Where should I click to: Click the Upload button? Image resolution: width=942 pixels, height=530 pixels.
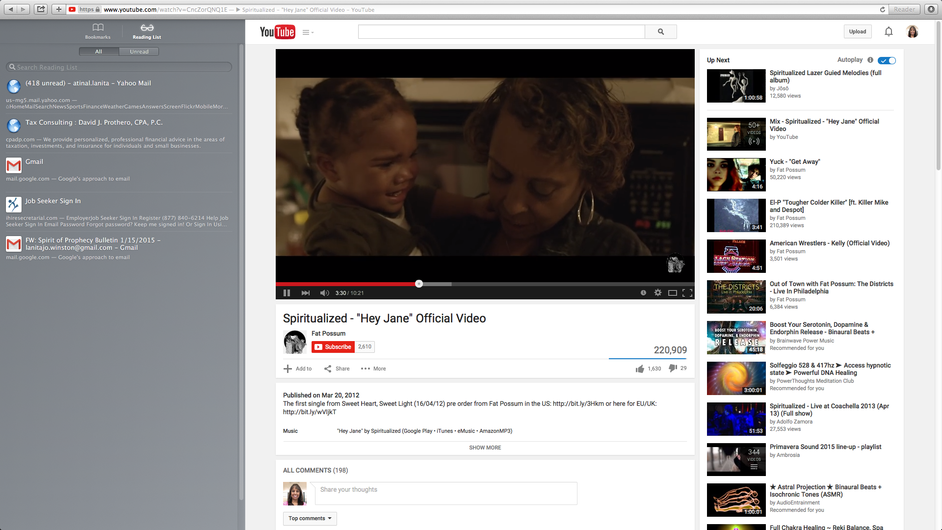click(x=857, y=32)
